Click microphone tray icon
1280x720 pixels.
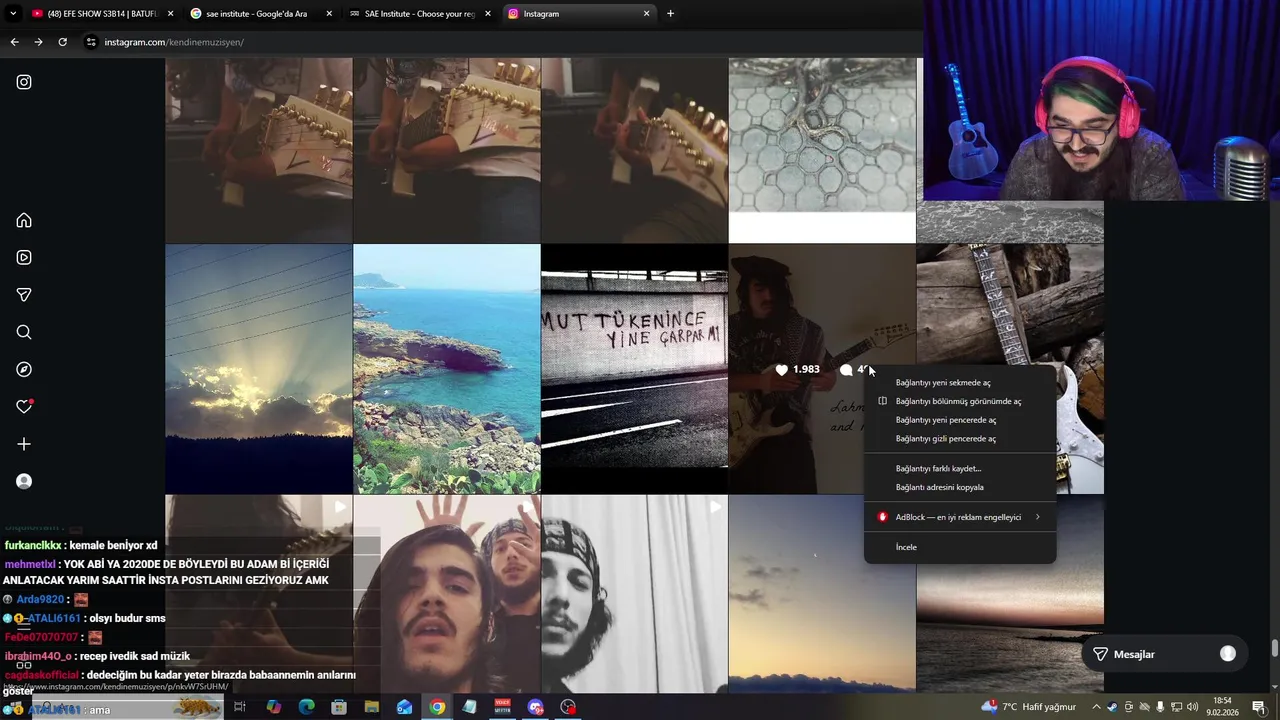[x=1160, y=707]
